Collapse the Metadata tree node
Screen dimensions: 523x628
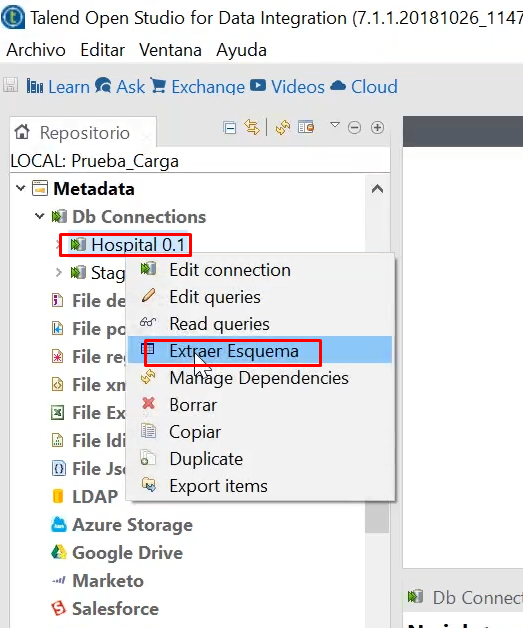20,188
